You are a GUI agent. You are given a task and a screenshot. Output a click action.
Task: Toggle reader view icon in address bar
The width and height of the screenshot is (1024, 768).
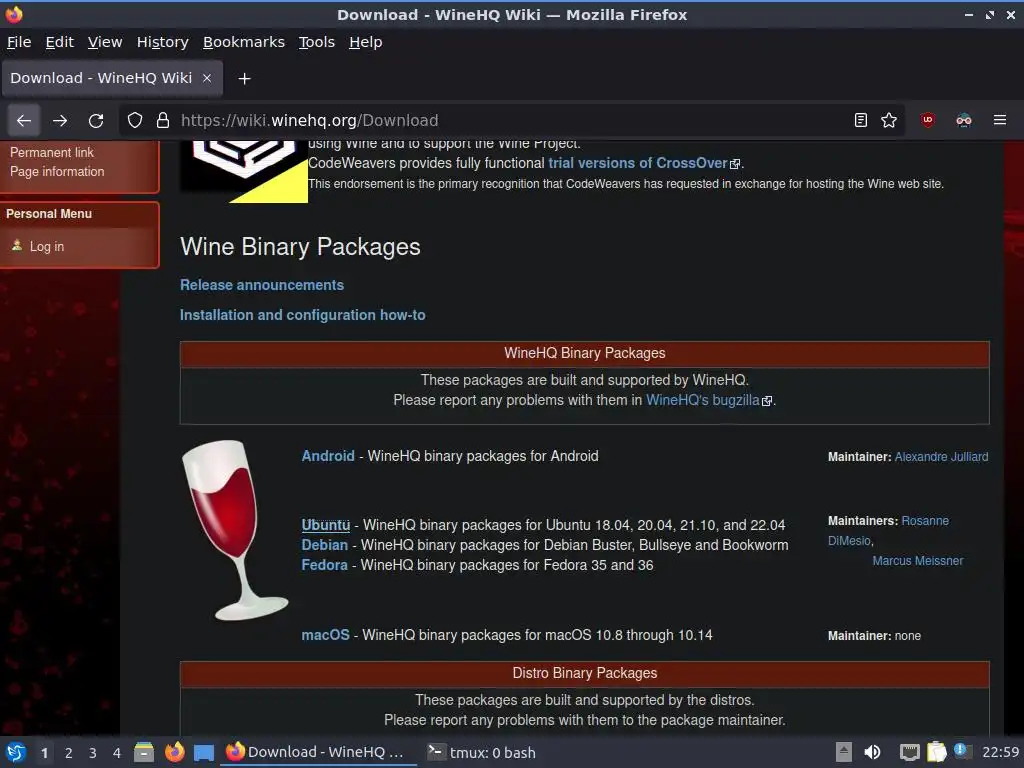861,120
